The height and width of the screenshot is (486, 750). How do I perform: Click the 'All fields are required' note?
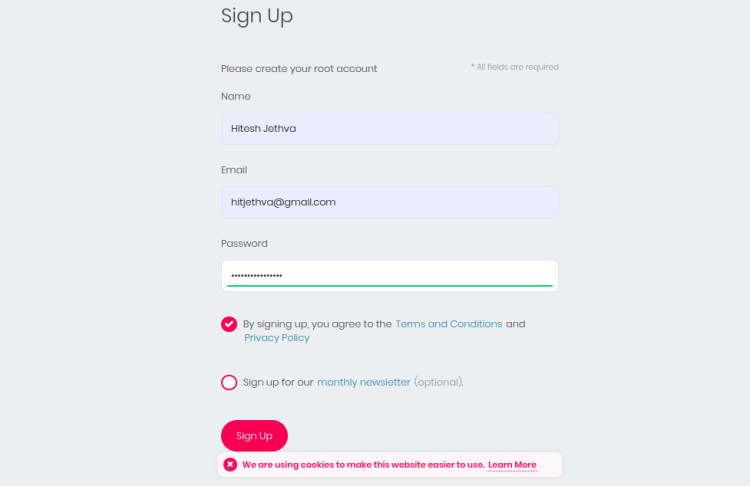coord(516,67)
